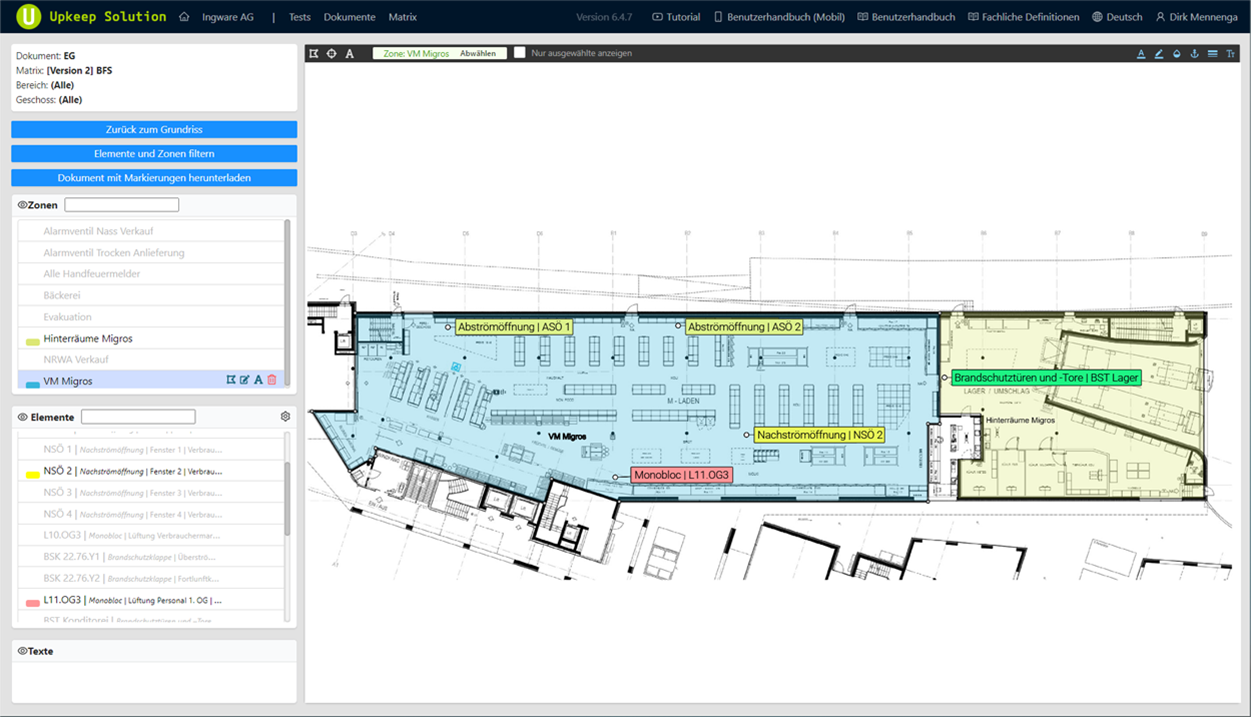Open the line color pencil tool
This screenshot has width=1251, height=717.
coord(1159,53)
